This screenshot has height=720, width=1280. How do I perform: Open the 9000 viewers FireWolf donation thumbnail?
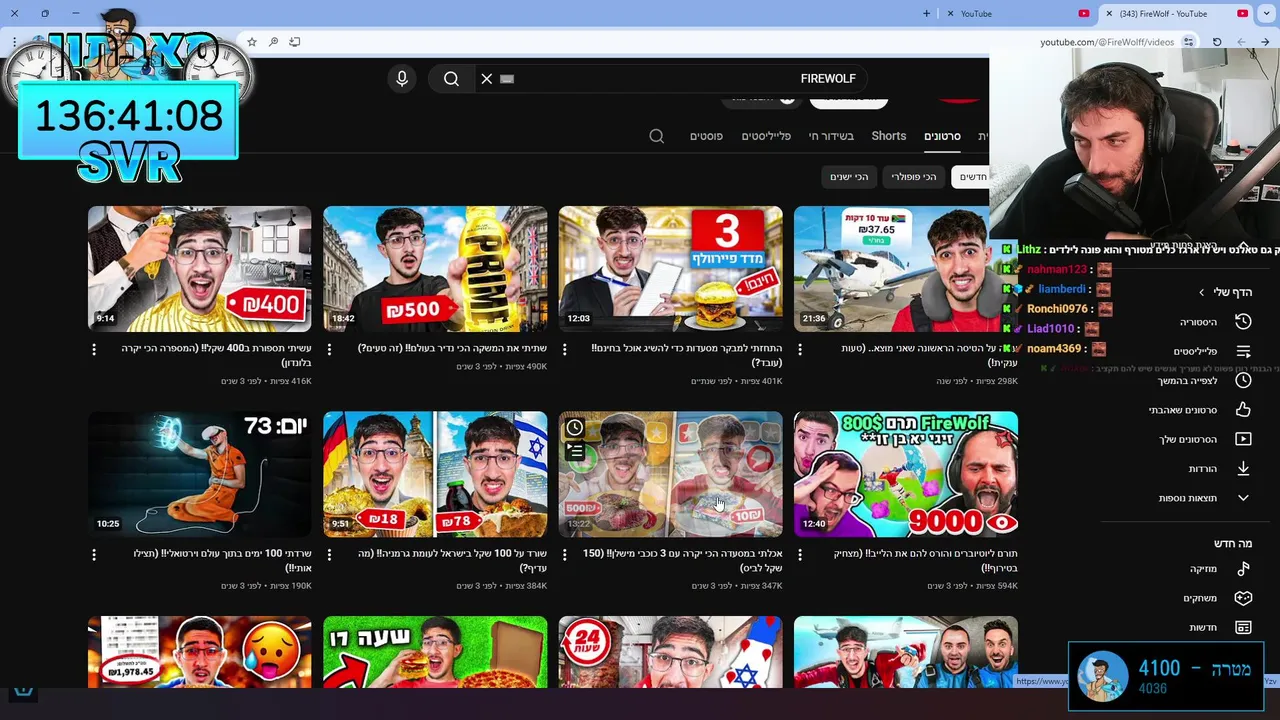(x=906, y=474)
